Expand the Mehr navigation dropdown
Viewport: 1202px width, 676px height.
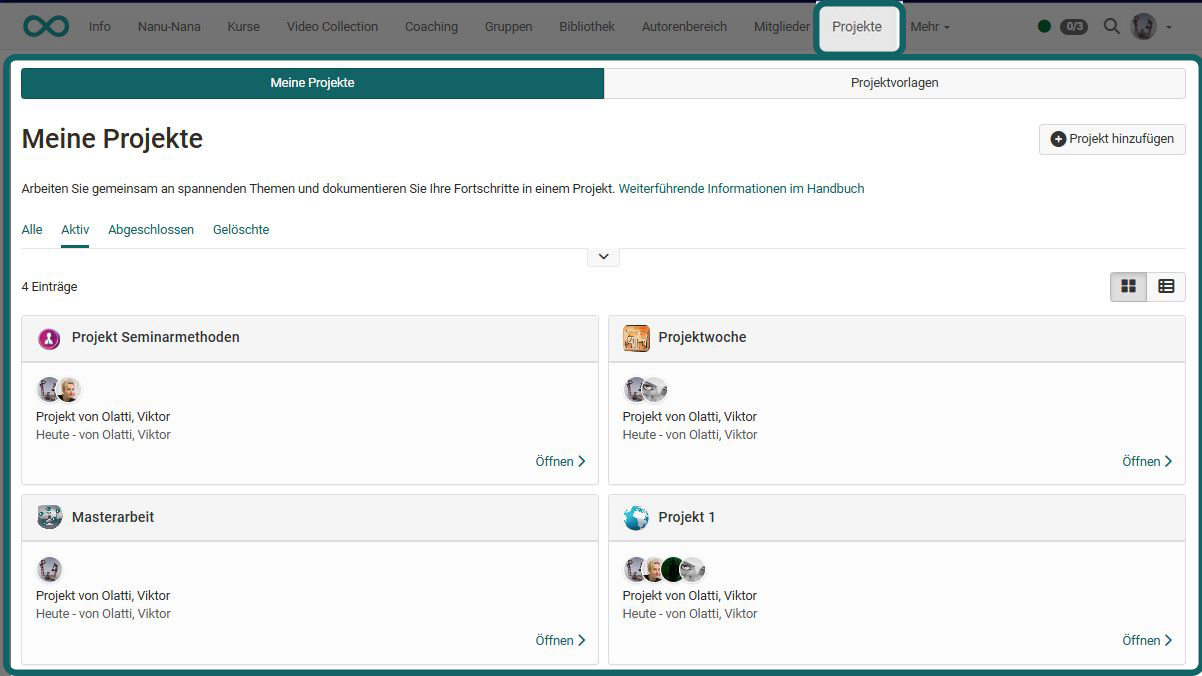click(x=930, y=27)
